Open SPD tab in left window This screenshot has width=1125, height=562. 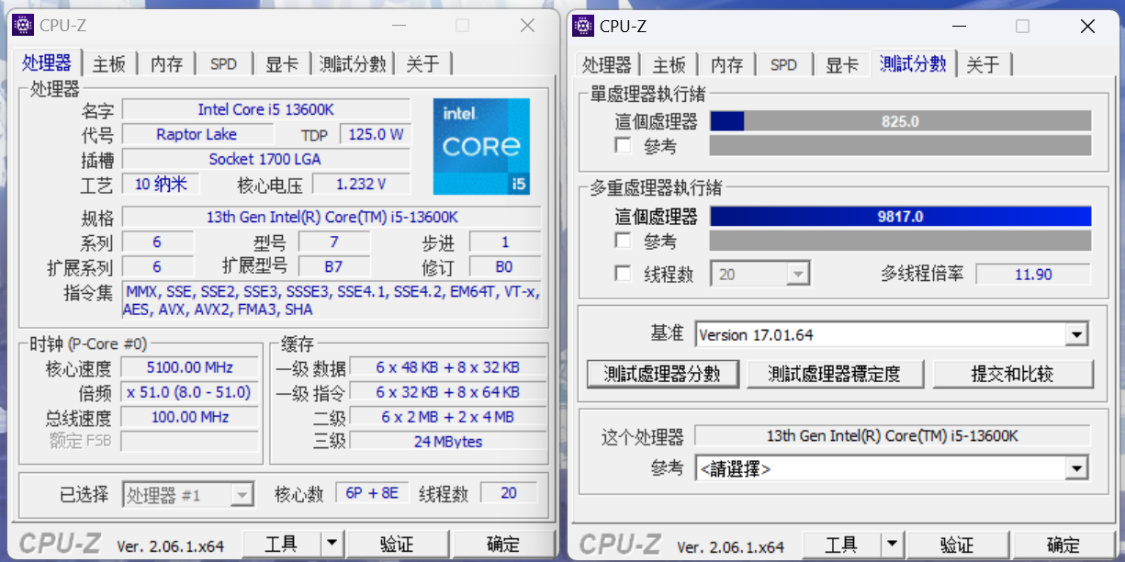(x=224, y=65)
